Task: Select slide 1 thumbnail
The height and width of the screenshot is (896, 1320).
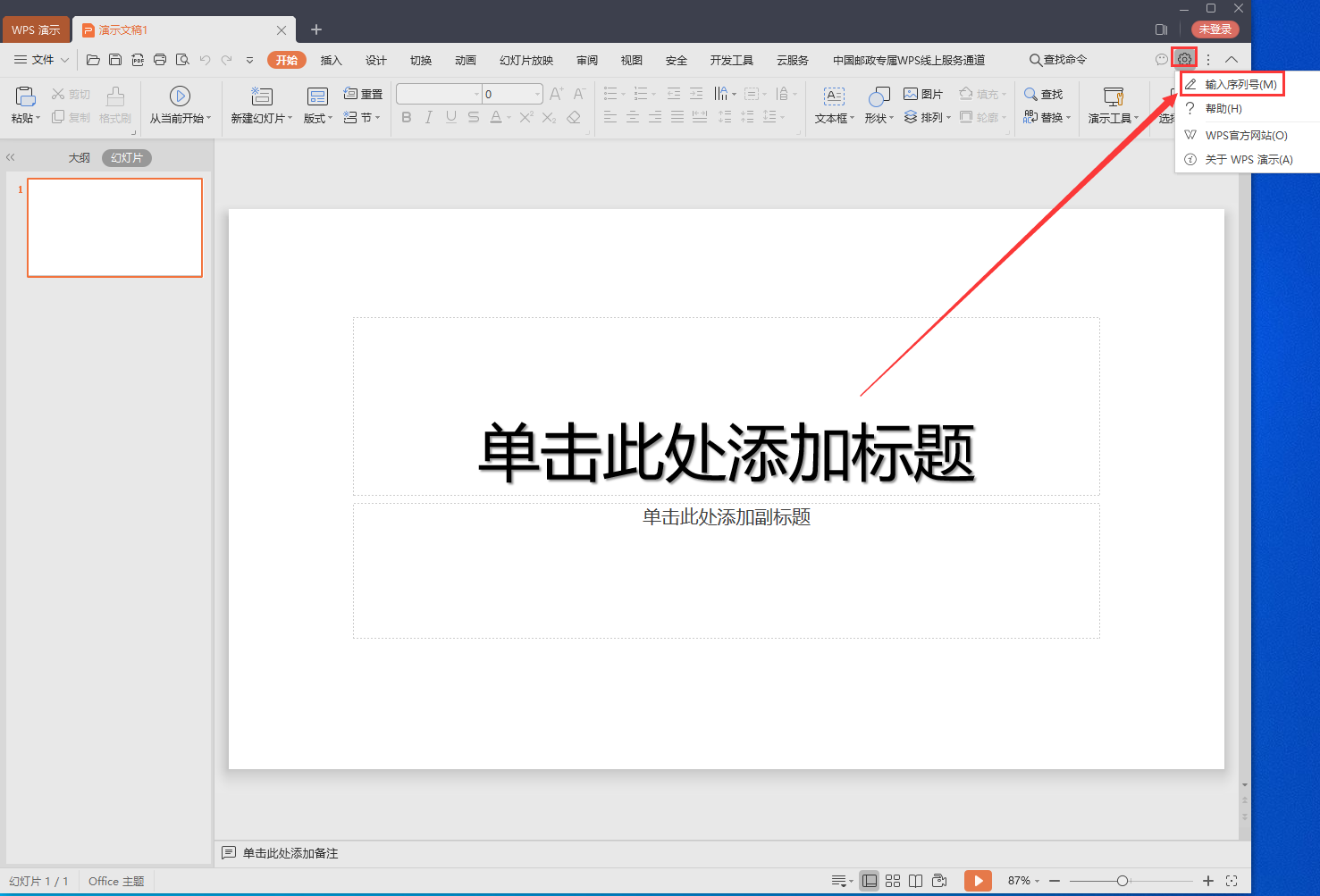Action: click(x=115, y=228)
